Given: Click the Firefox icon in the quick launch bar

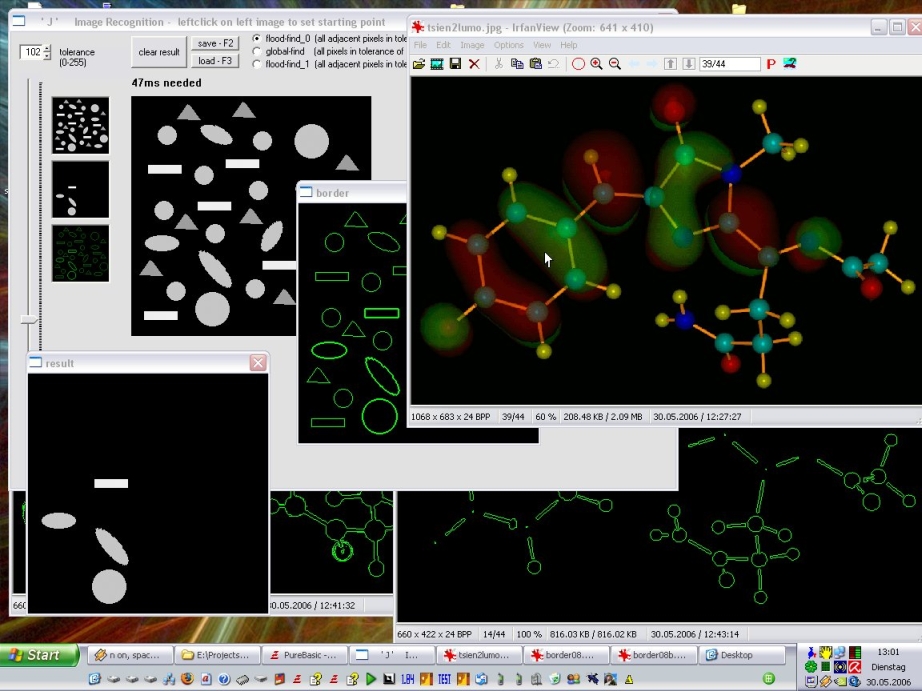Looking at the screenshot, I should pyautogui.click(x=187, y=679).
